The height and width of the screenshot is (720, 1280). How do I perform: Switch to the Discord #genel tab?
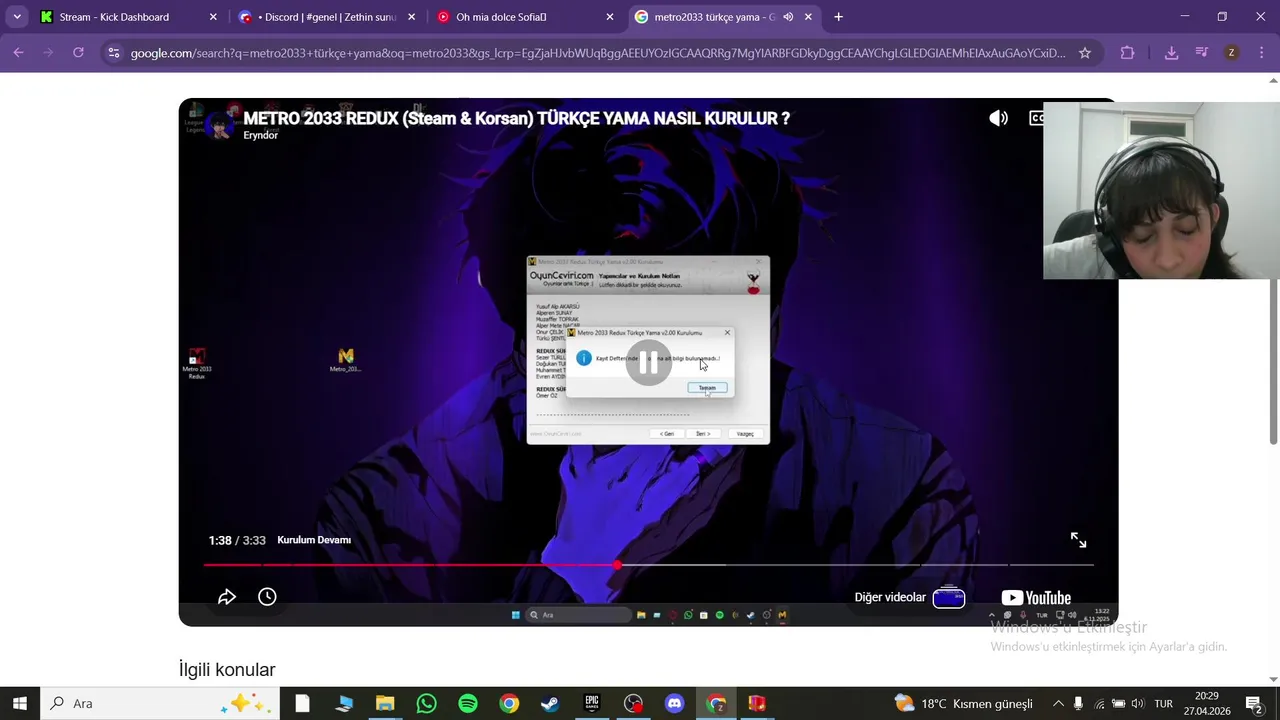coord(326,17)
